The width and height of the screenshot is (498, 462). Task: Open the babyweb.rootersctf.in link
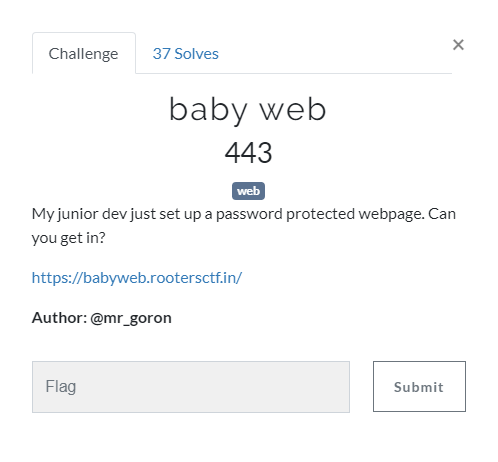tap(137, 278)
